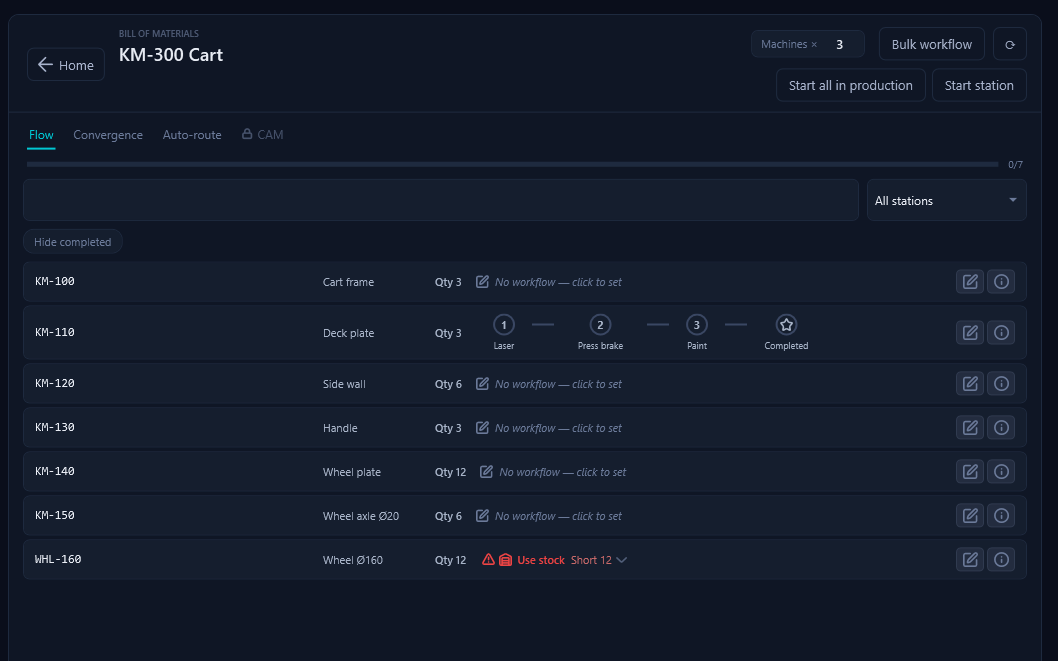Show info for WHL-160 Wheel
This screenshot has width=1058, height=661.
point(1001,559)
